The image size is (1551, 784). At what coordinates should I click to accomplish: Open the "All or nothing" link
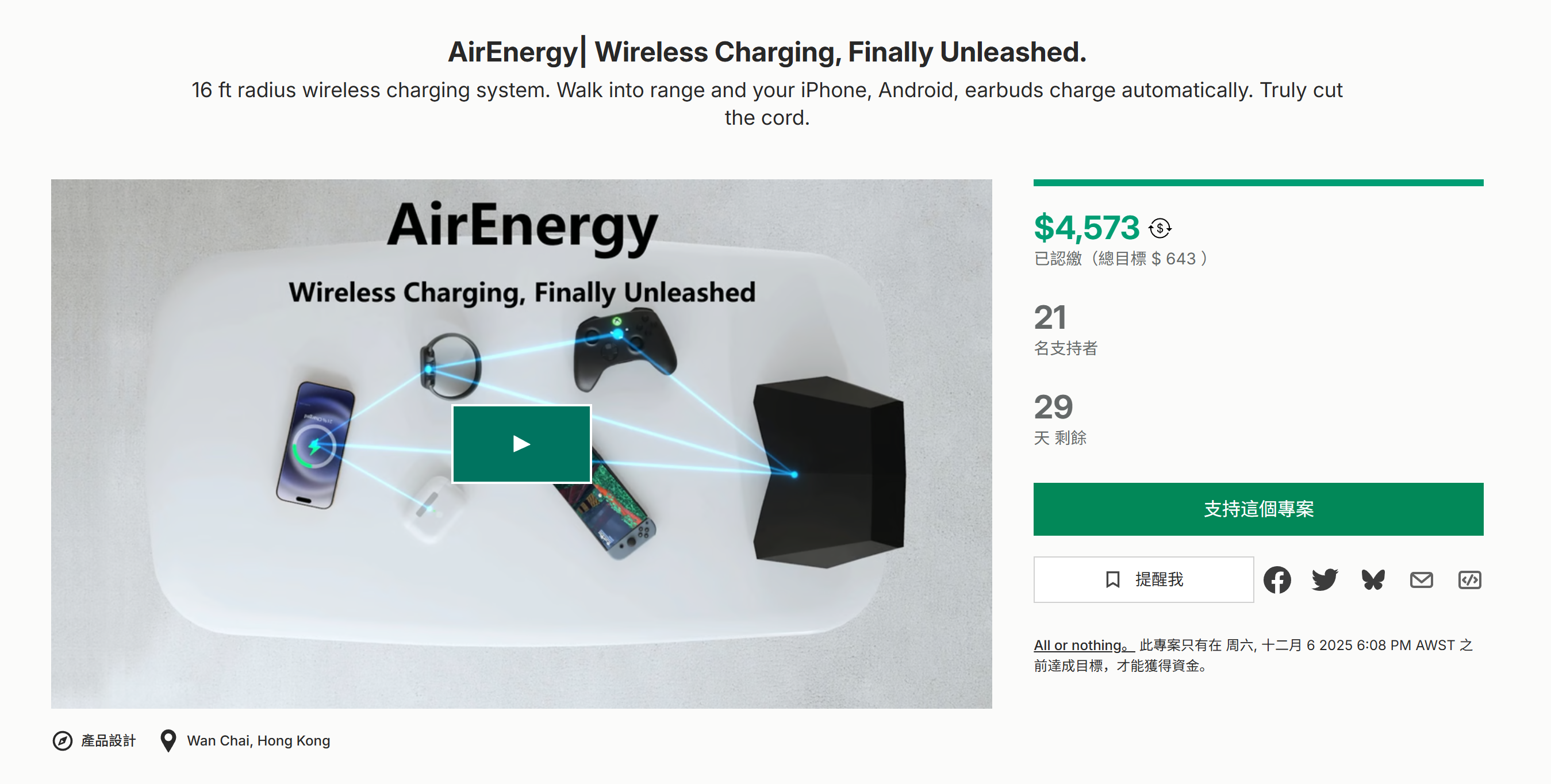pos(1082,645)
